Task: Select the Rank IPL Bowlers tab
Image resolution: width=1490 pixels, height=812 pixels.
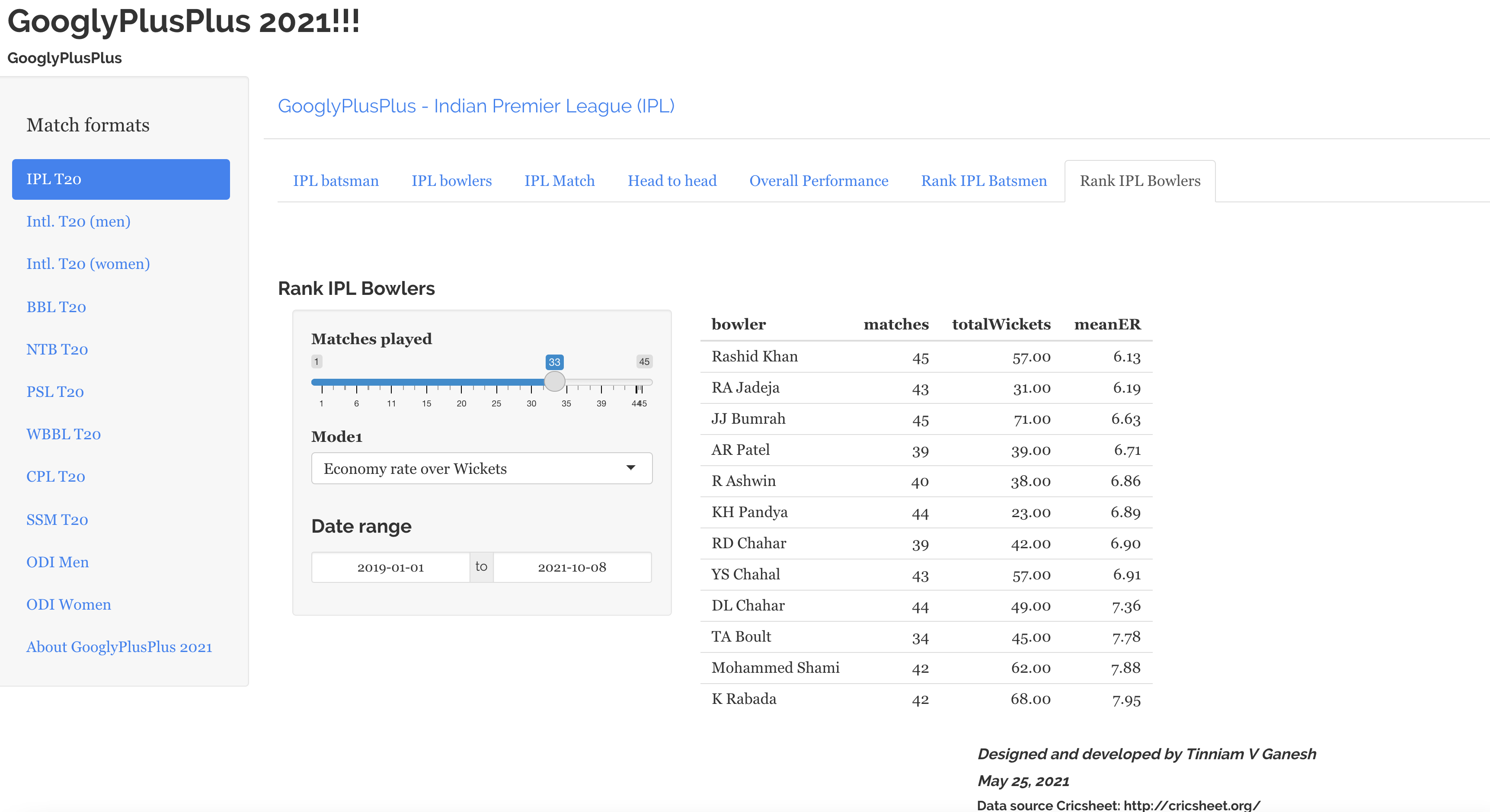Action: point(1139,181)
